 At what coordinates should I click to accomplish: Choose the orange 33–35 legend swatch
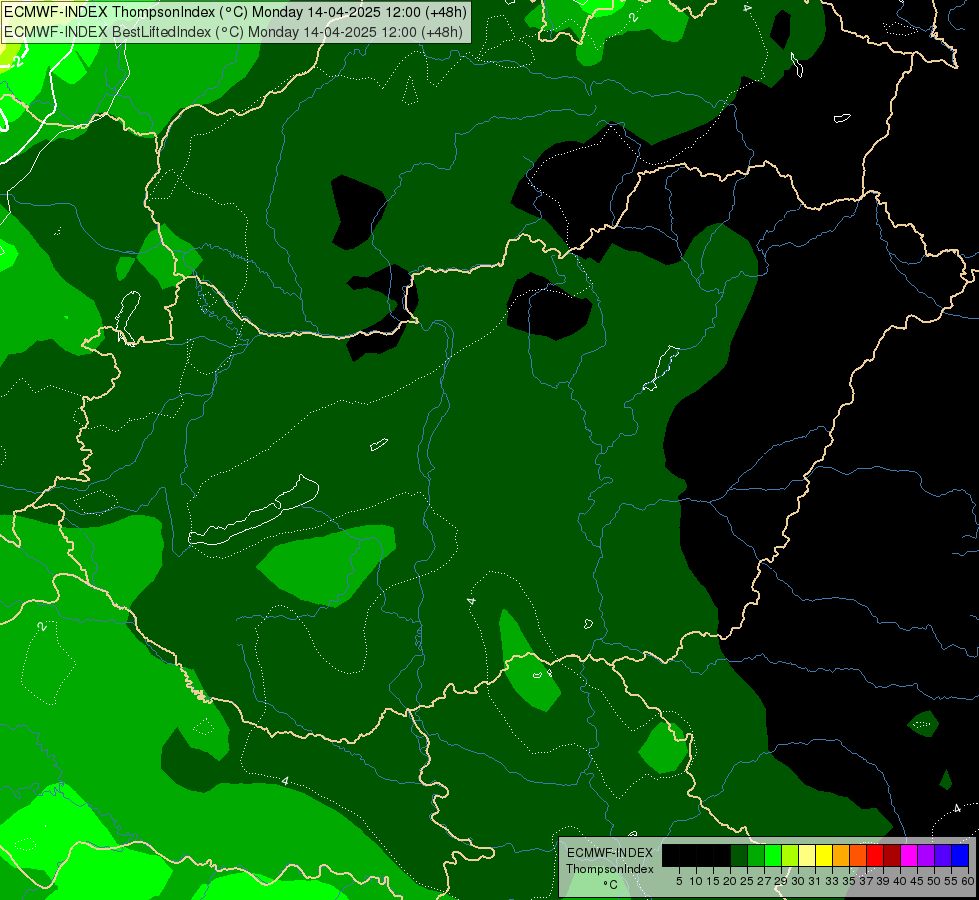[x=841, y=855]
